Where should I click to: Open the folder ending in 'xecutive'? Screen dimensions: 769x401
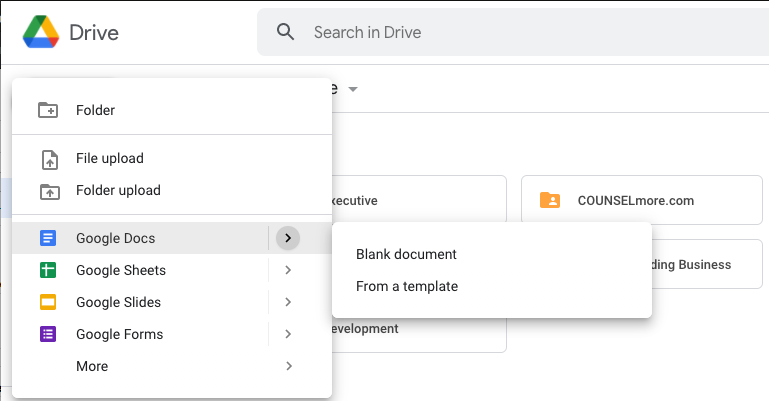point(419,200)
